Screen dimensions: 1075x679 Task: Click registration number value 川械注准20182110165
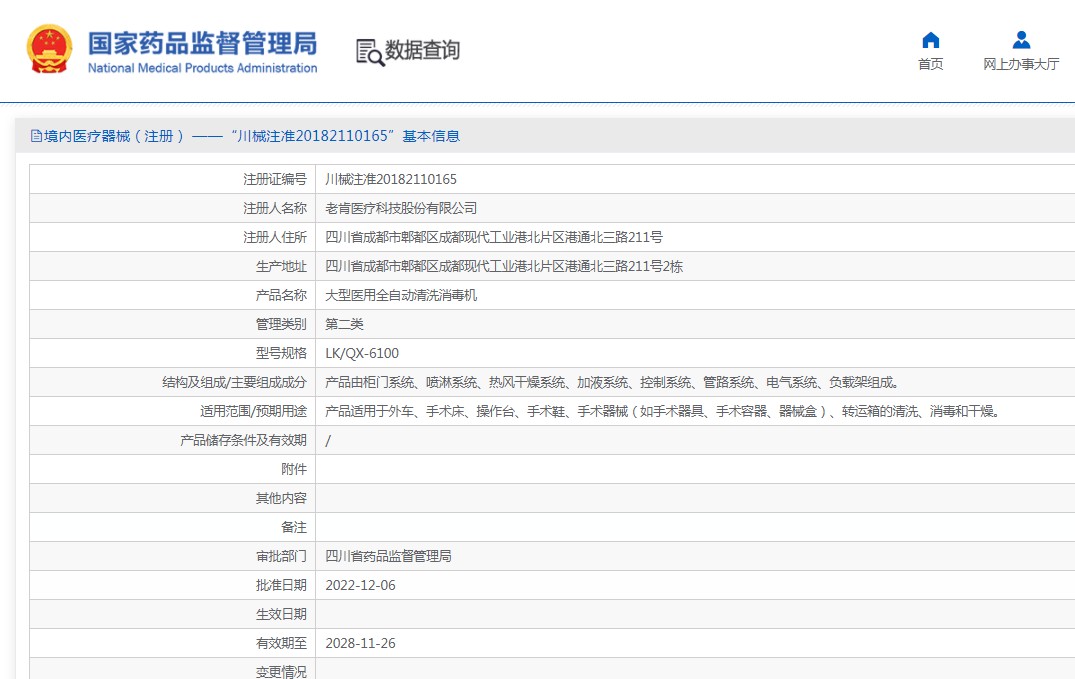(x=391, y=179)
